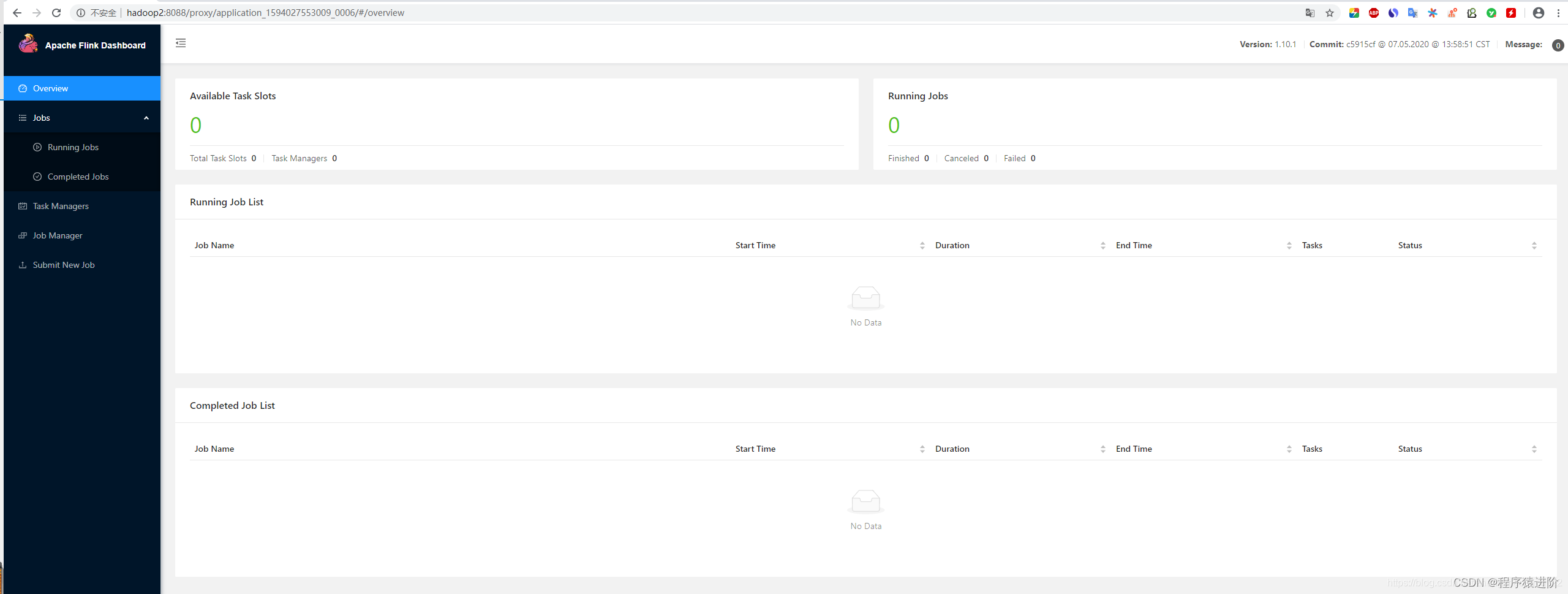Open the Running Jobs page
Viewport: 1568px width, 594px height.
pyautogui.click(x=82, y=147)
